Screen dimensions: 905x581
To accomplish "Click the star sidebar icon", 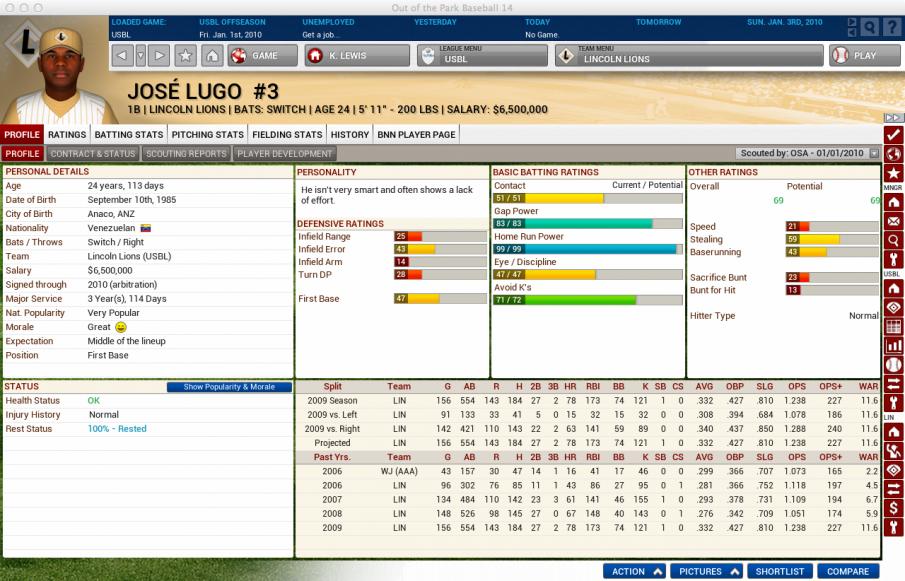I will [893, 173].
